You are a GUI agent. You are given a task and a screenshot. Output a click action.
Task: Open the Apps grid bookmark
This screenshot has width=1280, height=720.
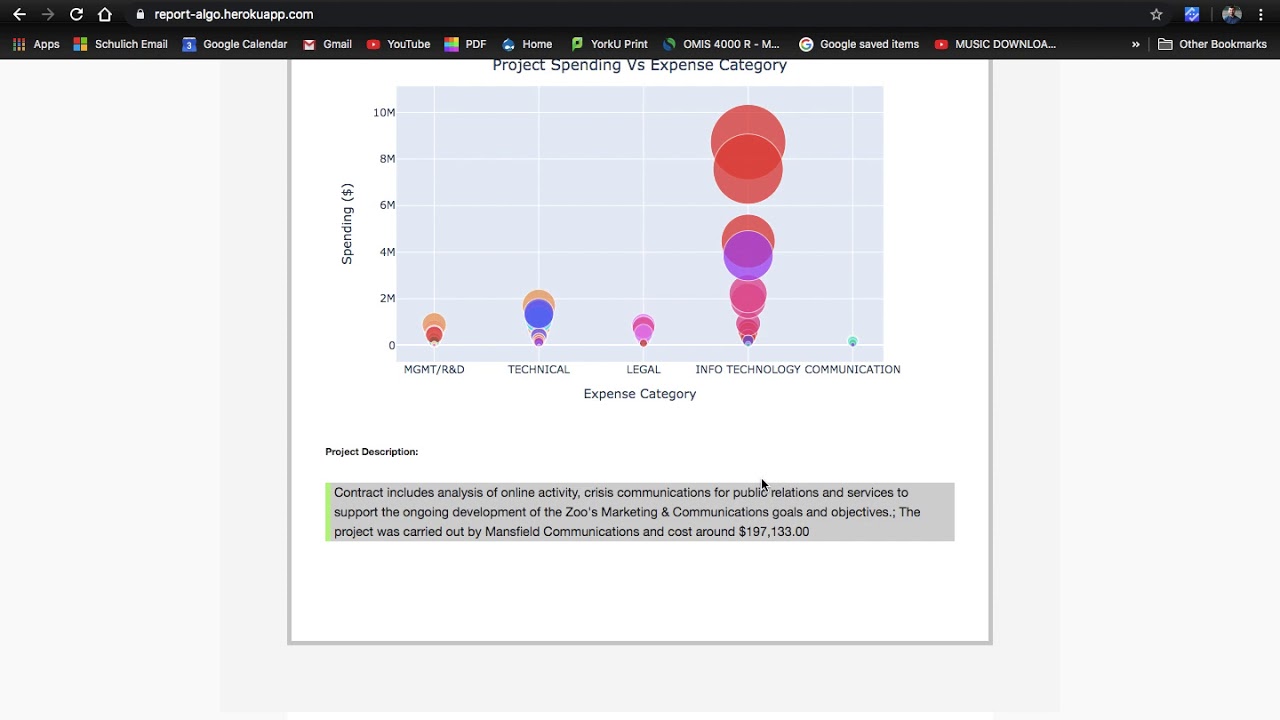click(36, 44)
